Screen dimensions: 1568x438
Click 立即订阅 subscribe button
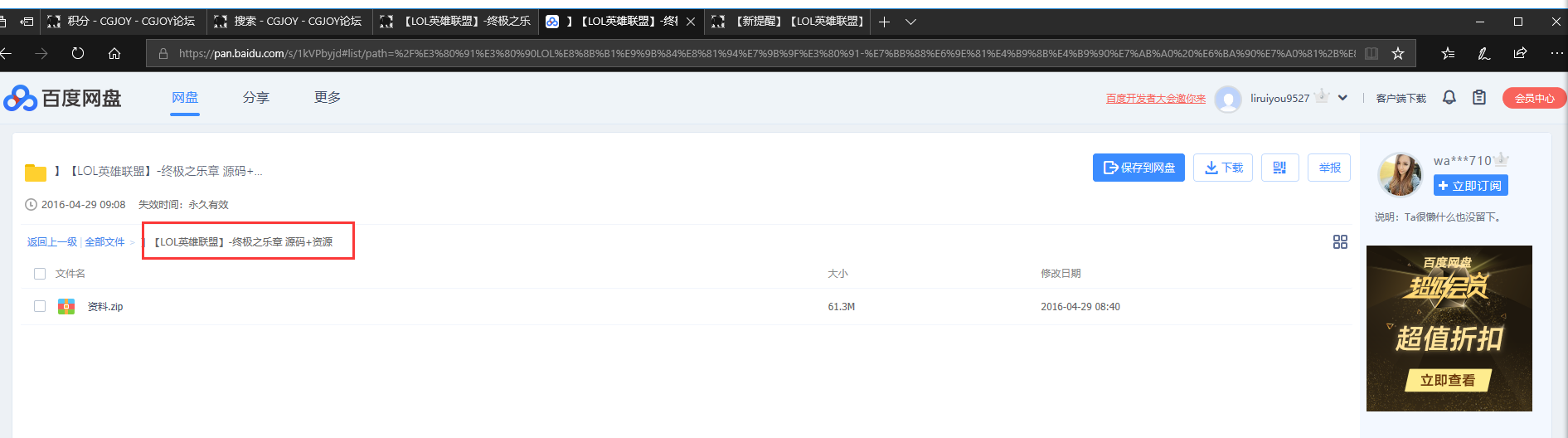point(1471,186)
